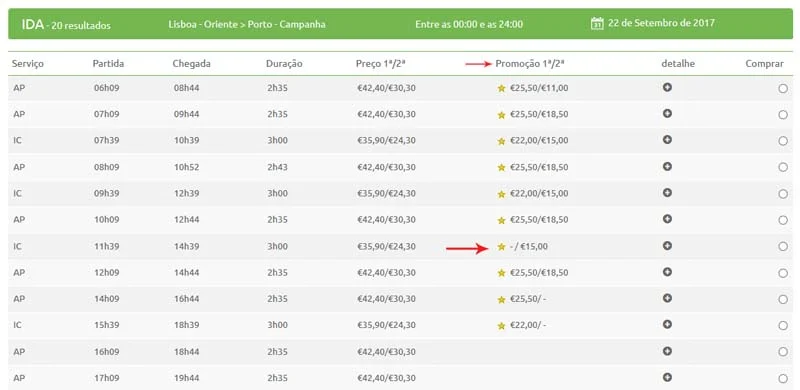The image size is (800, 390).
Task: Click promo price - / €15,00
Action: click(529, 246)
